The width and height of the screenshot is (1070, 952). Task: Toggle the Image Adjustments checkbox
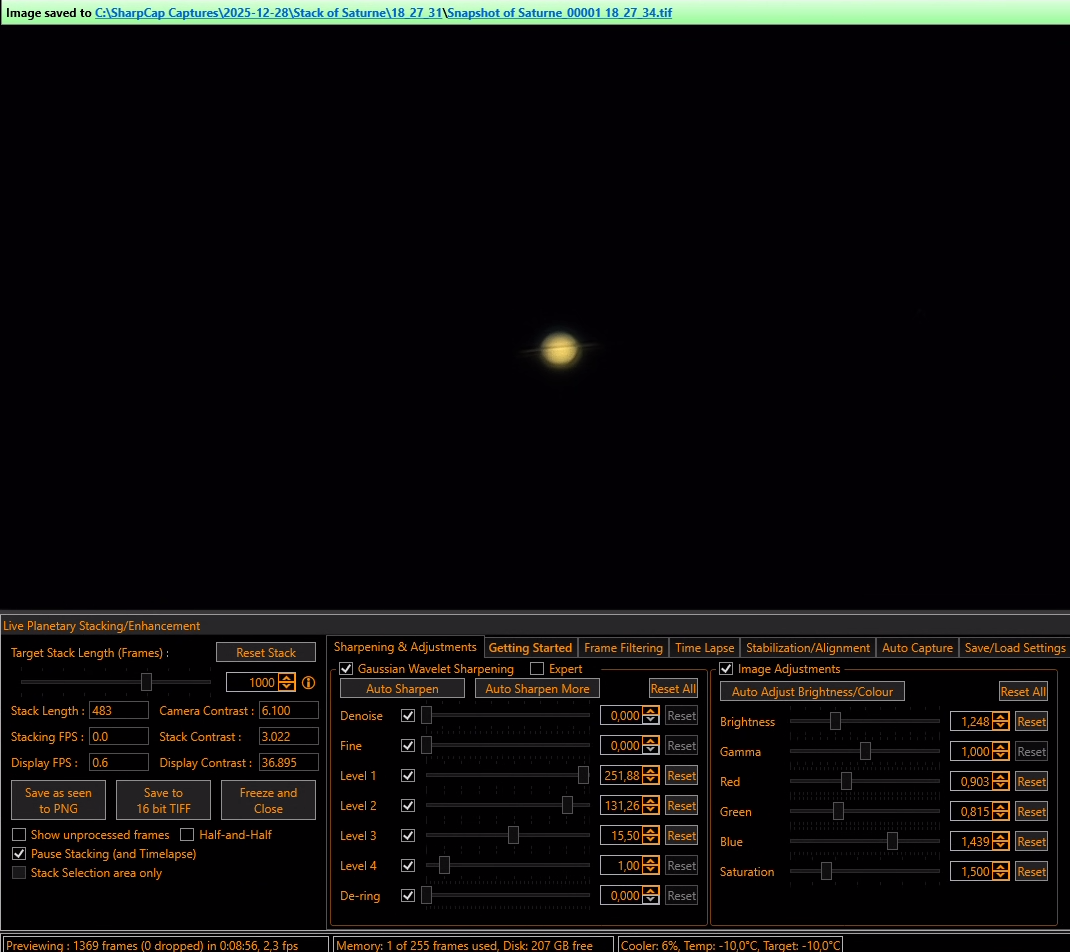tap(726, 669)
